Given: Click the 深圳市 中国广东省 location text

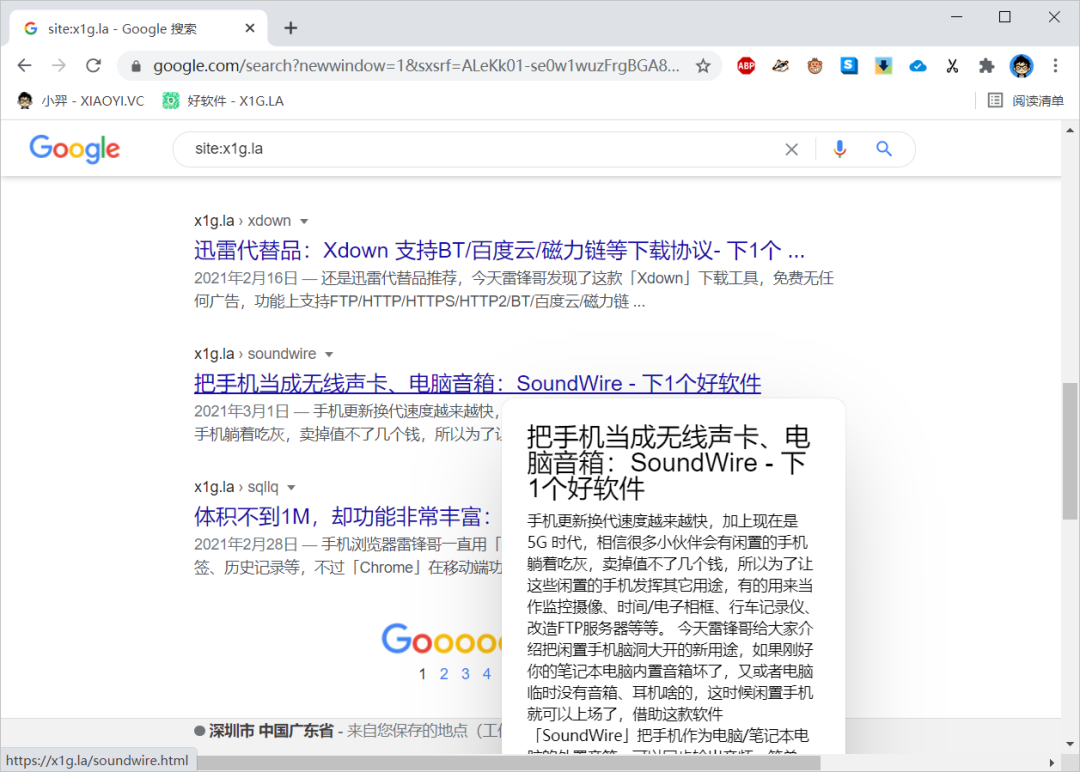Looking at the screenshot, I should pos(271,730).
